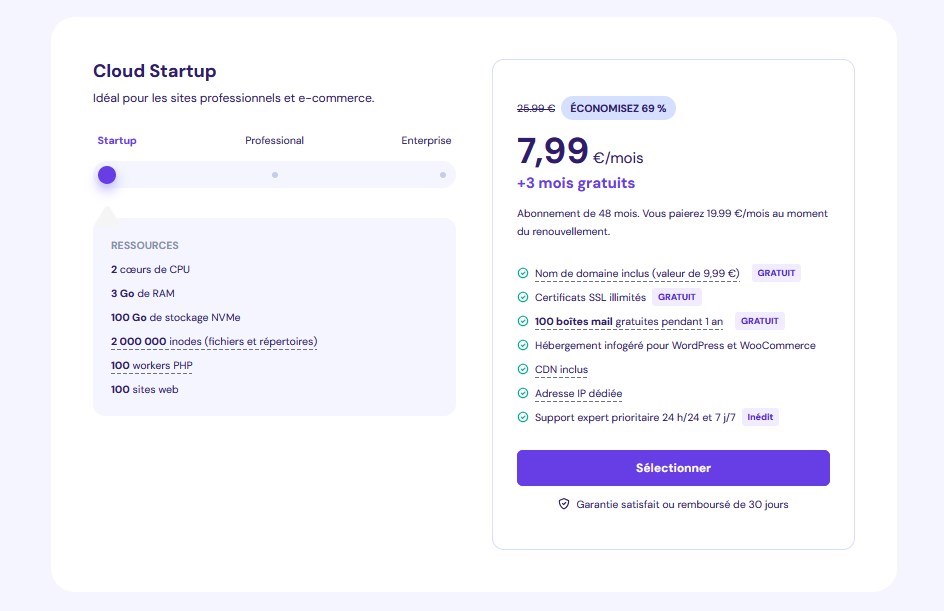944x611 pixels.
Task: Open the CDN inclus tooltip text
Action: coord(562,370)
